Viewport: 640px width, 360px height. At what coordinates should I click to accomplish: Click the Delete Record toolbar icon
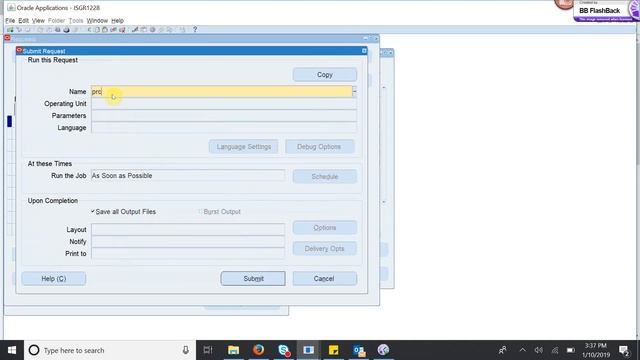point(122,30)
